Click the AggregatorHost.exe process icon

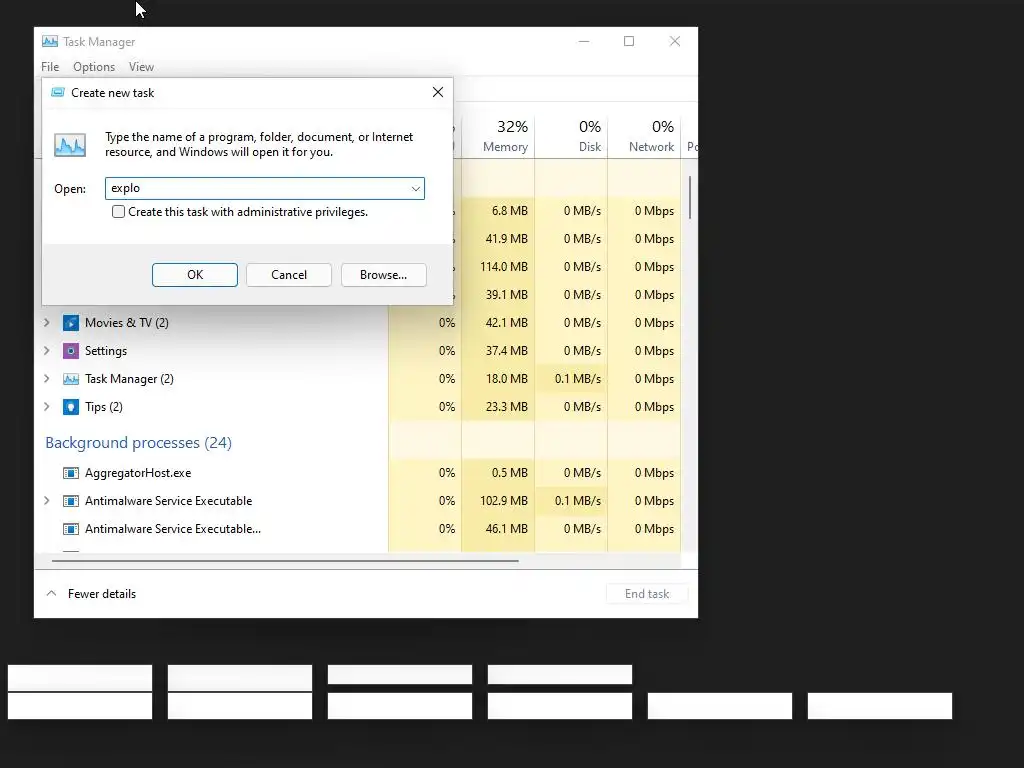pyautogui.click(x=71, y=473)
